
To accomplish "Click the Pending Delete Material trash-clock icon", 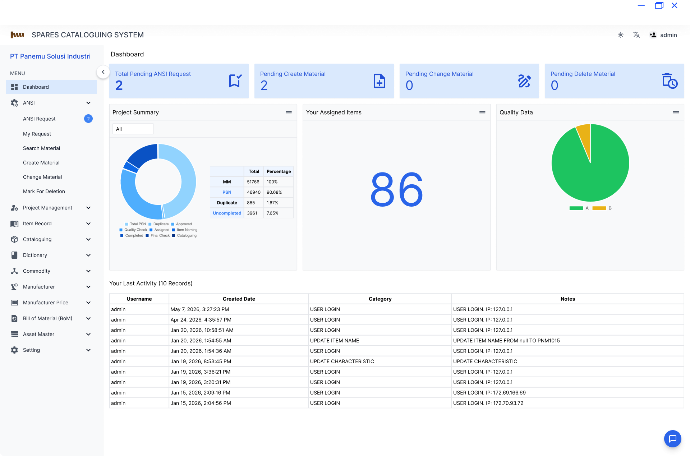I will point(669,81).
